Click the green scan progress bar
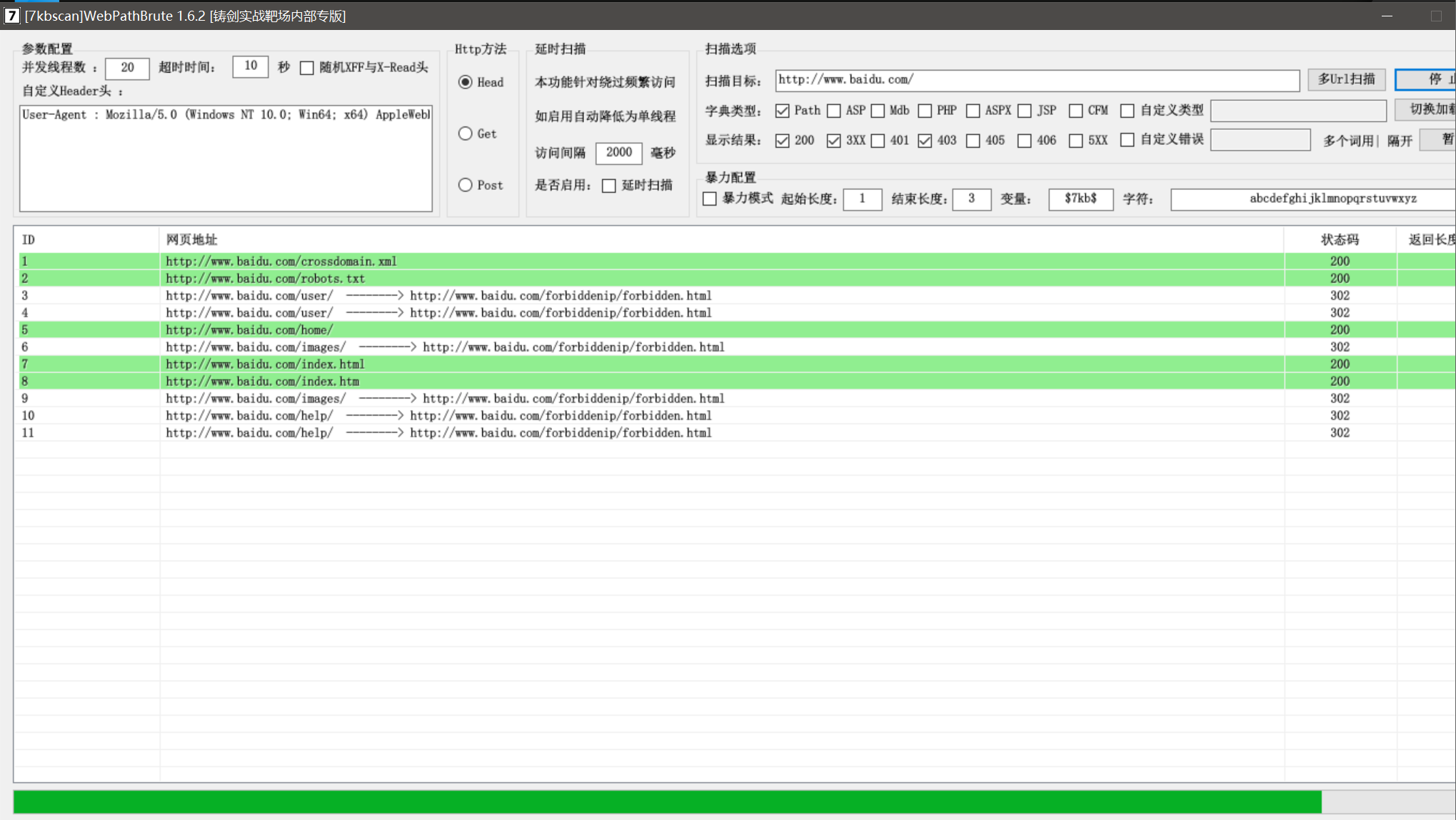1456x820 pixels. [667, 801]
